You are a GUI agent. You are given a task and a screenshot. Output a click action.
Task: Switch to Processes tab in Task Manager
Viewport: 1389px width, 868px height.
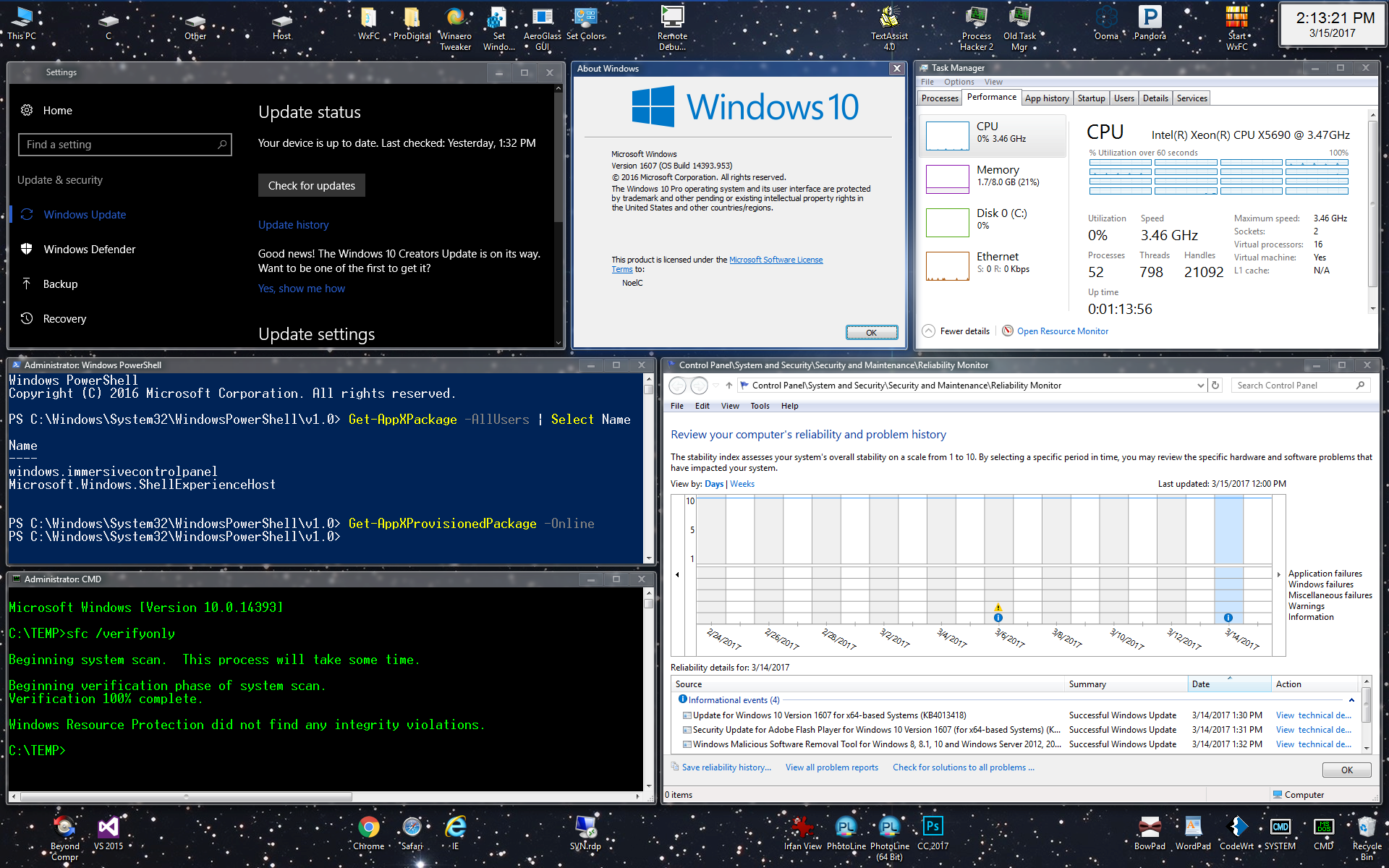(x=940, y=98)
